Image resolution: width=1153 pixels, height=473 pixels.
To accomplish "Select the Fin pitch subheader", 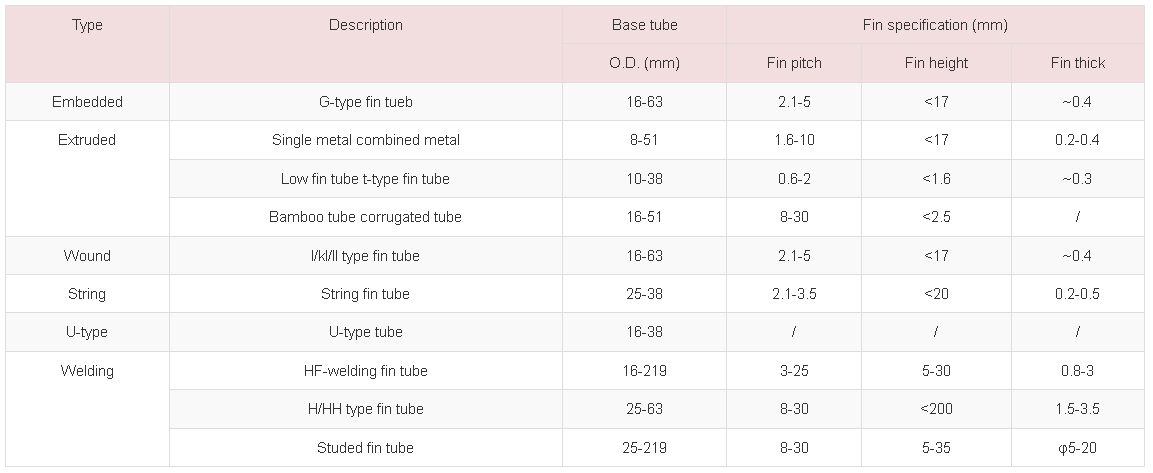I will point(794,63).
